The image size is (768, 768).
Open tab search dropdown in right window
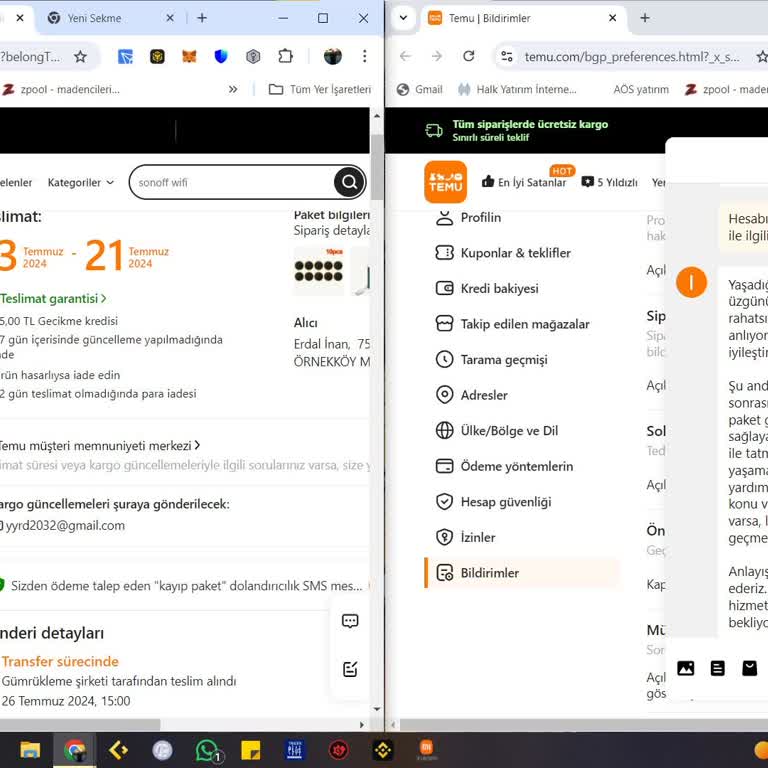pos(403,18)
